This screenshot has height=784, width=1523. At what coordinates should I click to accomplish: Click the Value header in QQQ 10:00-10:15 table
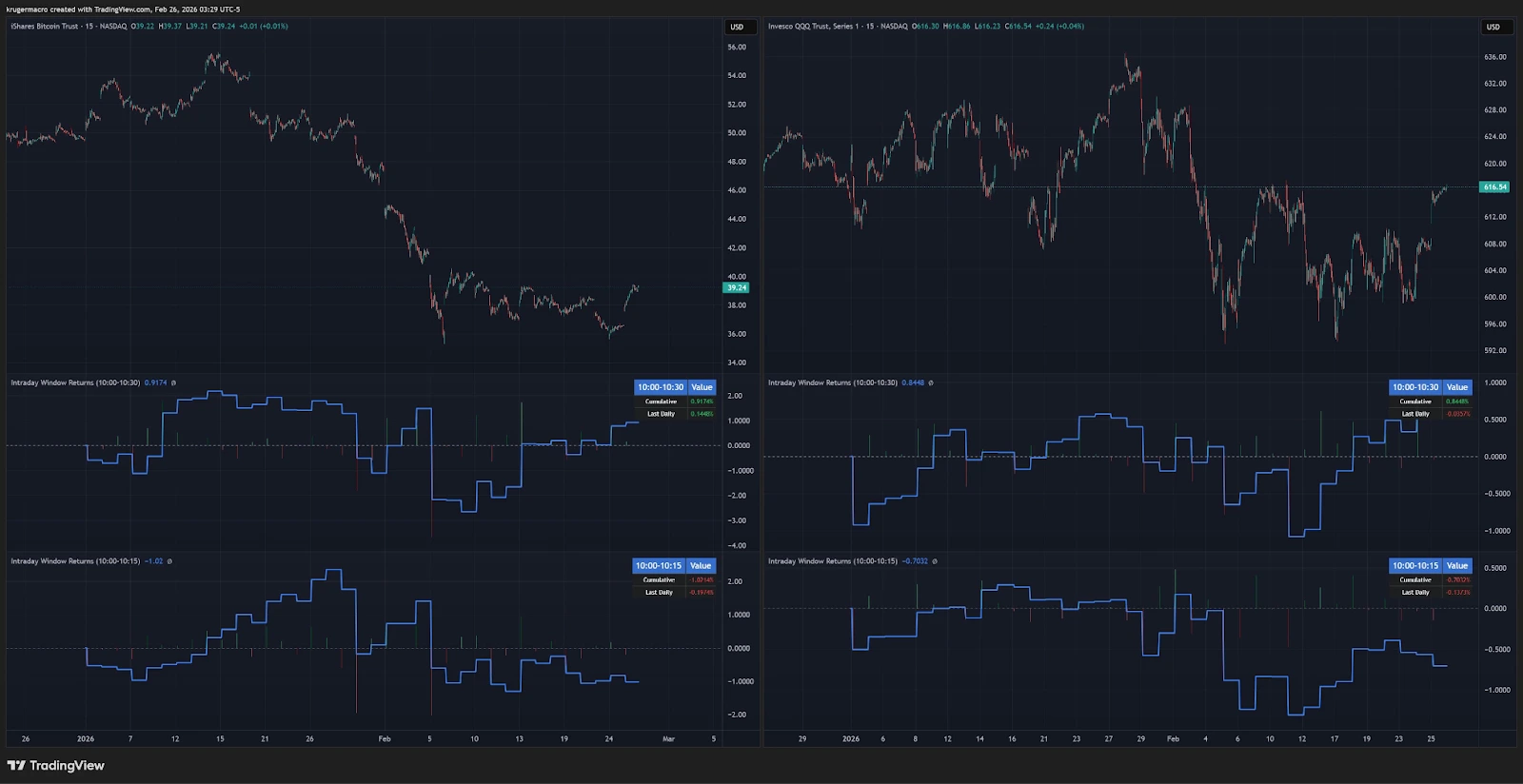[x=1457, y=566]
